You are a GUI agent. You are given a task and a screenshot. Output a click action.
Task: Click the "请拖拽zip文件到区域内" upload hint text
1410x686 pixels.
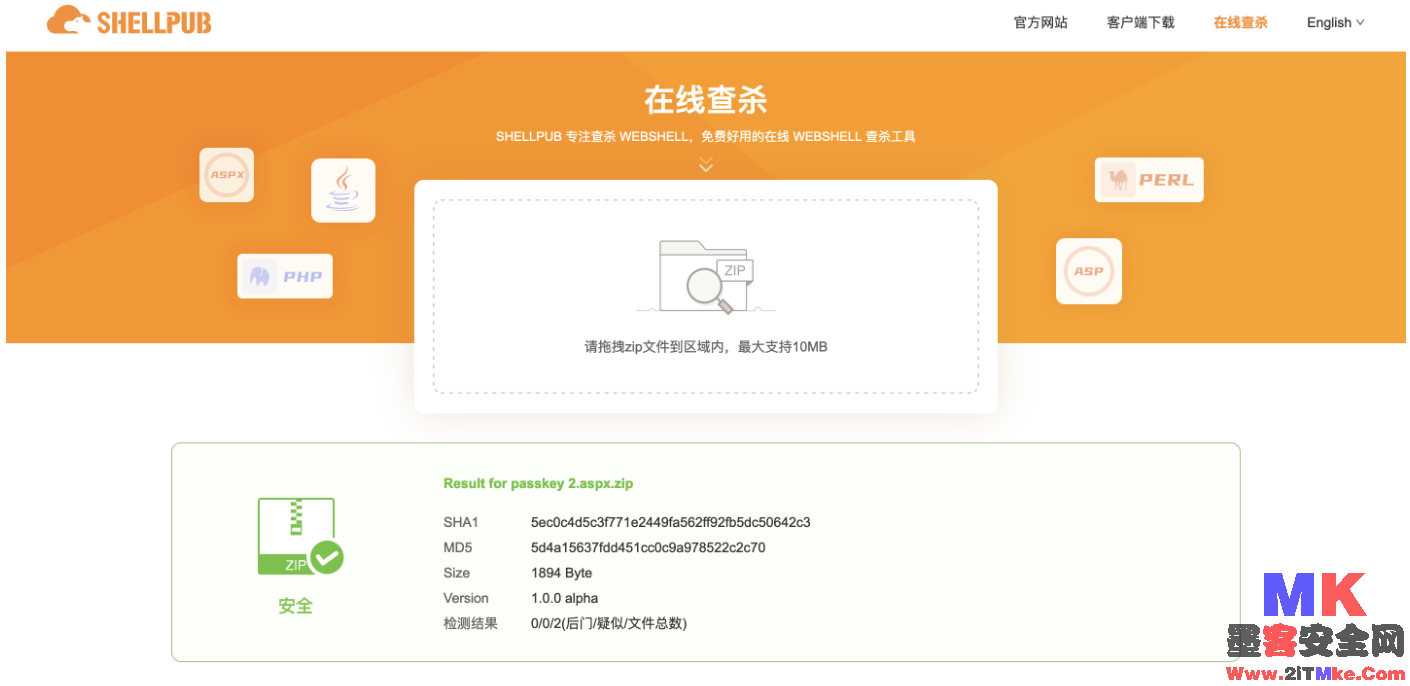(706, 347)
